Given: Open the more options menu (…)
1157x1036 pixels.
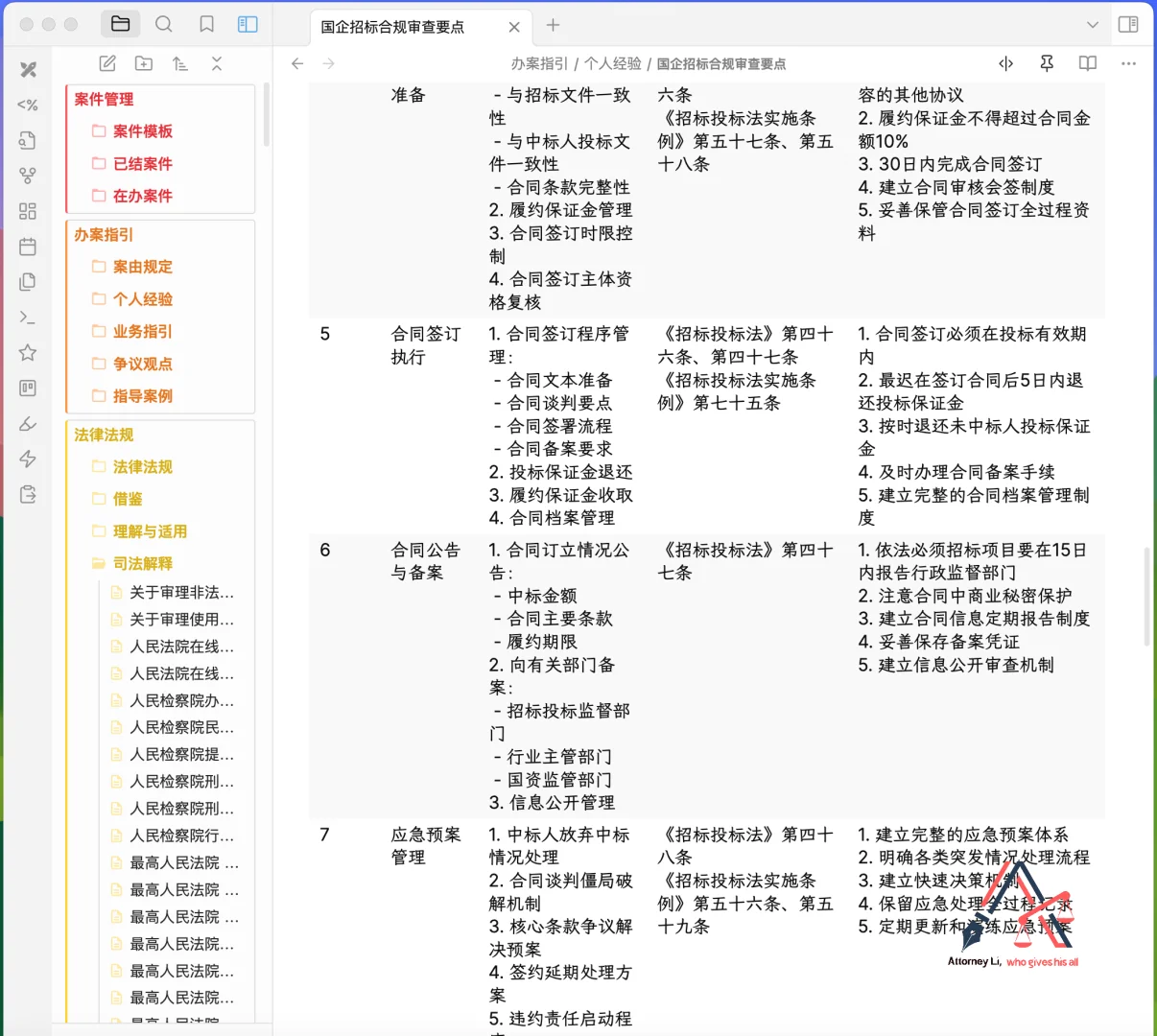Looking at the screenshot, I should [1127, 63].
